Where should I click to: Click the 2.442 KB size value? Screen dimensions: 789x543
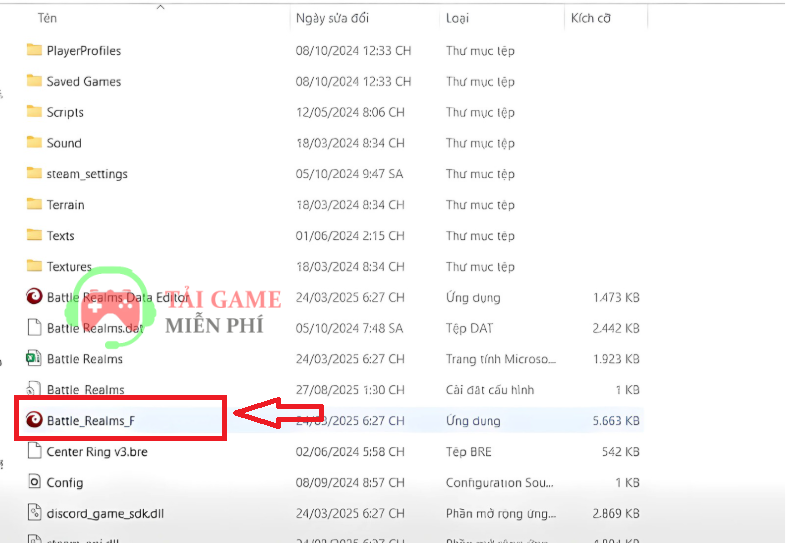tap(616, 329)
